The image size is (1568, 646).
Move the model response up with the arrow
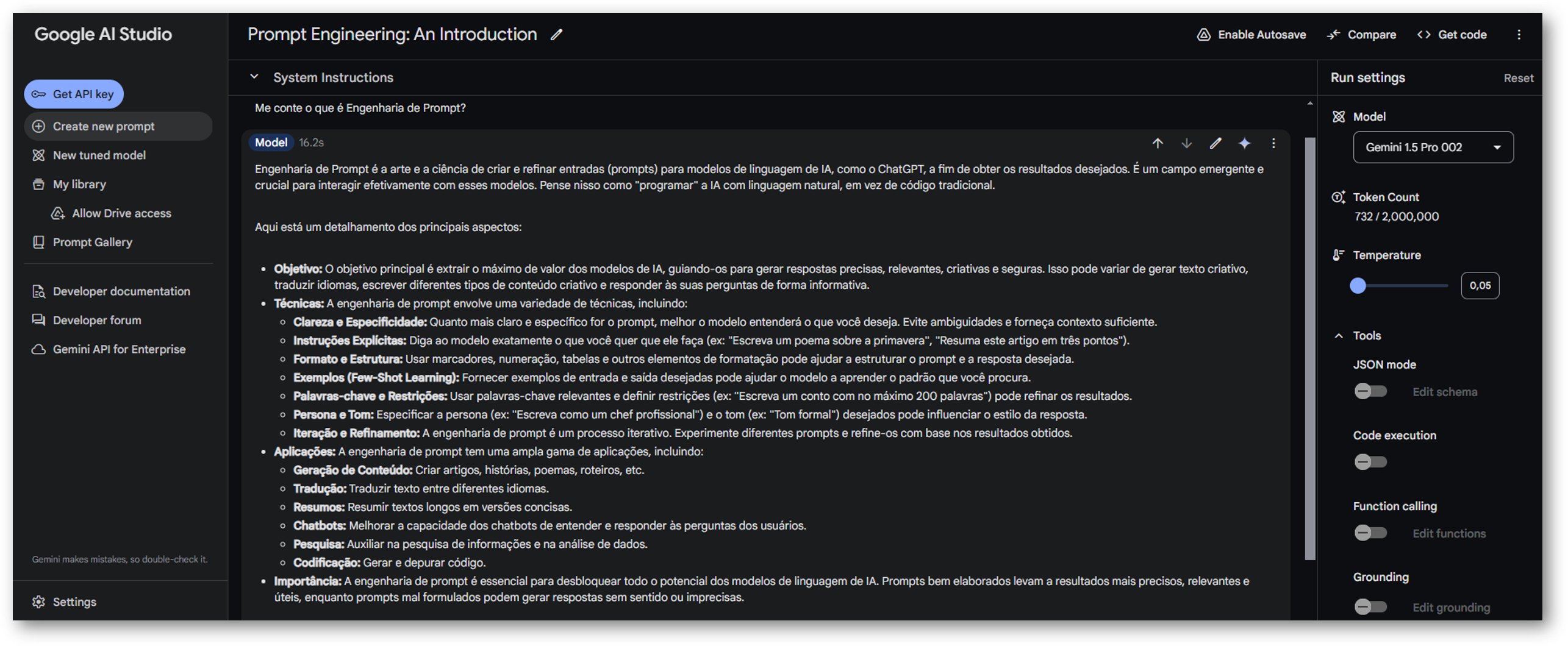click(1157, 143)
